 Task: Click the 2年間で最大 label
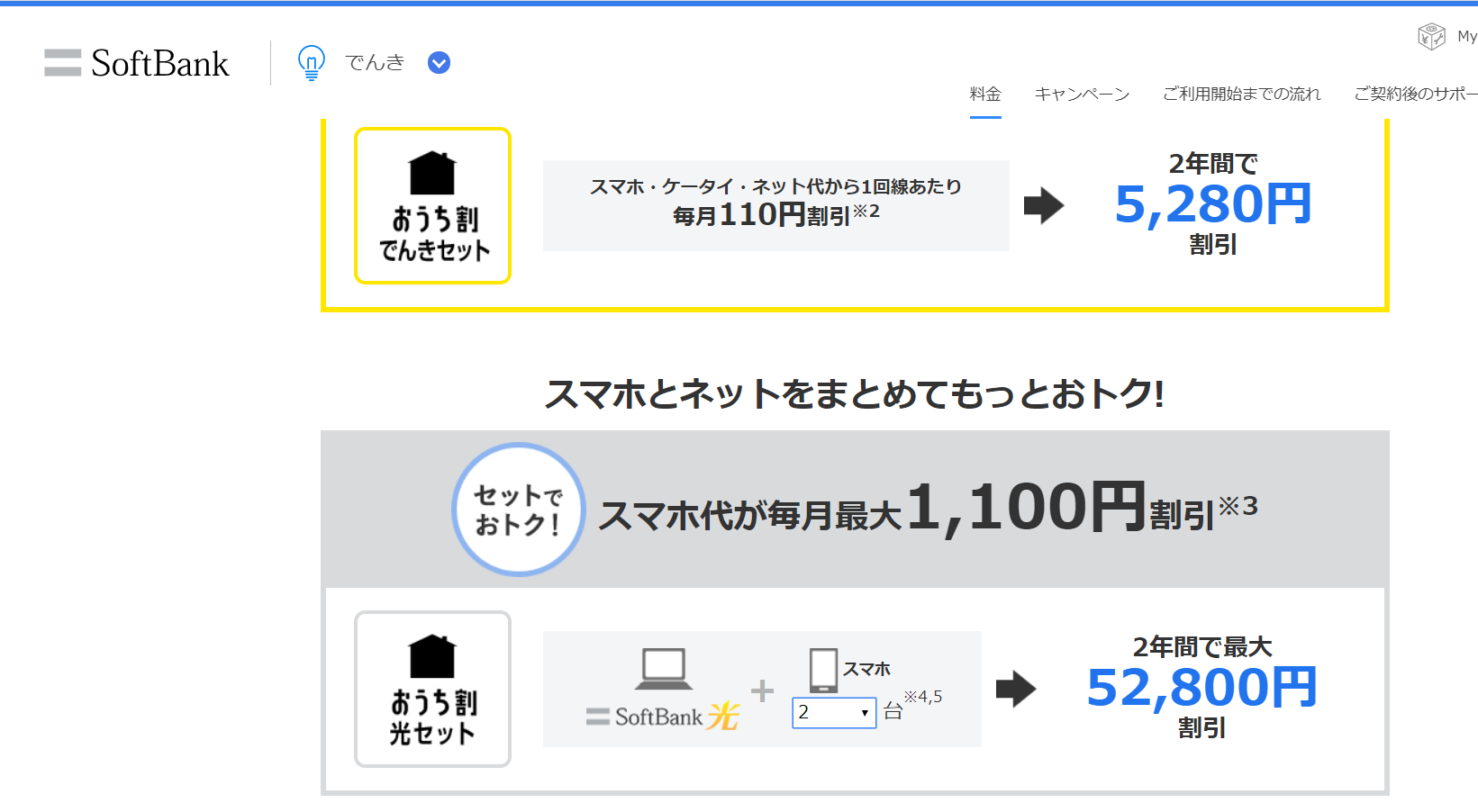coord(1202,646)
